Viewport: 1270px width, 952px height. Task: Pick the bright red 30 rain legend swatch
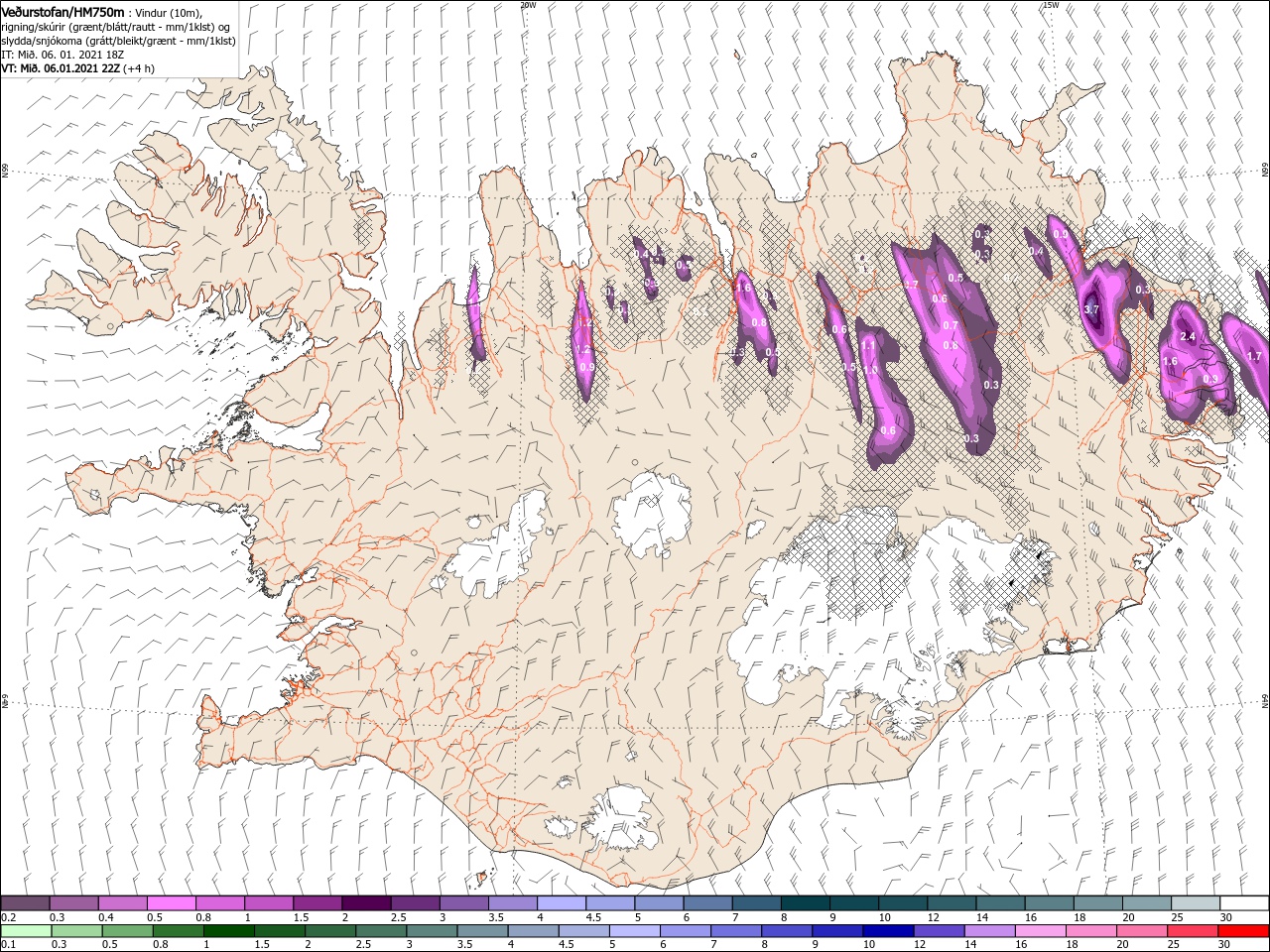click(x=1243, y=931)
